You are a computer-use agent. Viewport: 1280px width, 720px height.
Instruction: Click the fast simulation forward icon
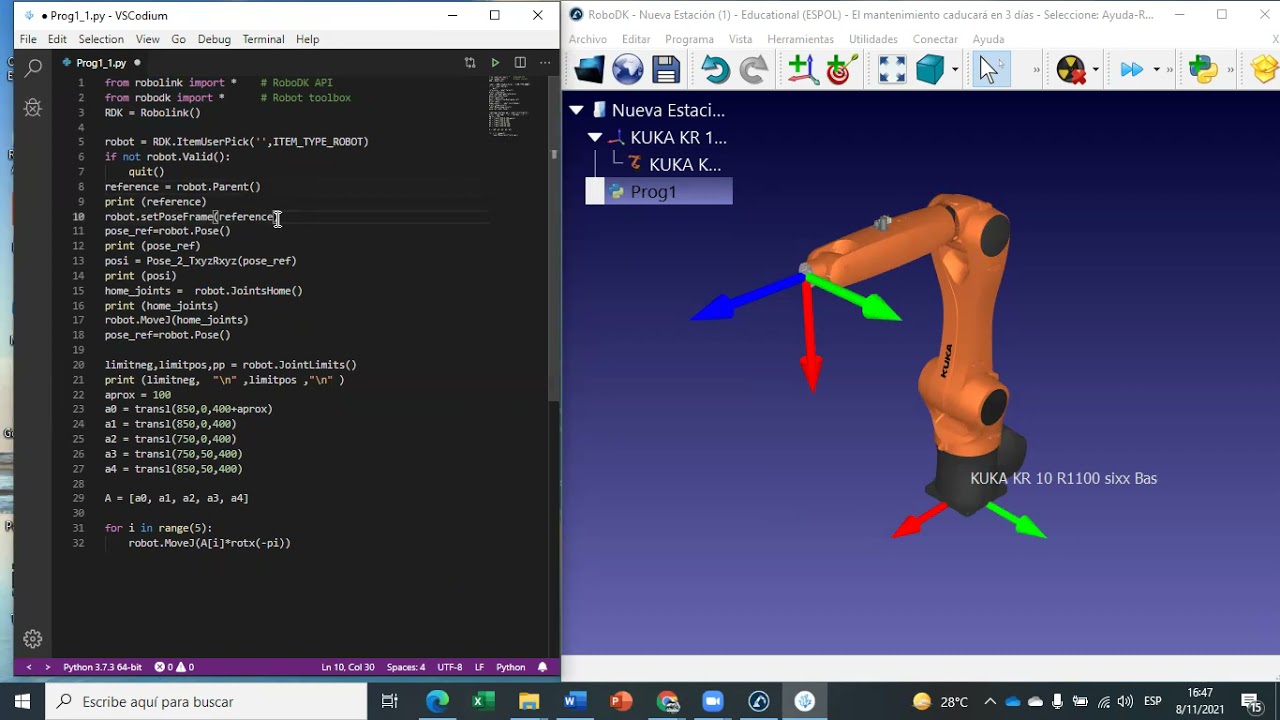click(x=1131, y=69)
